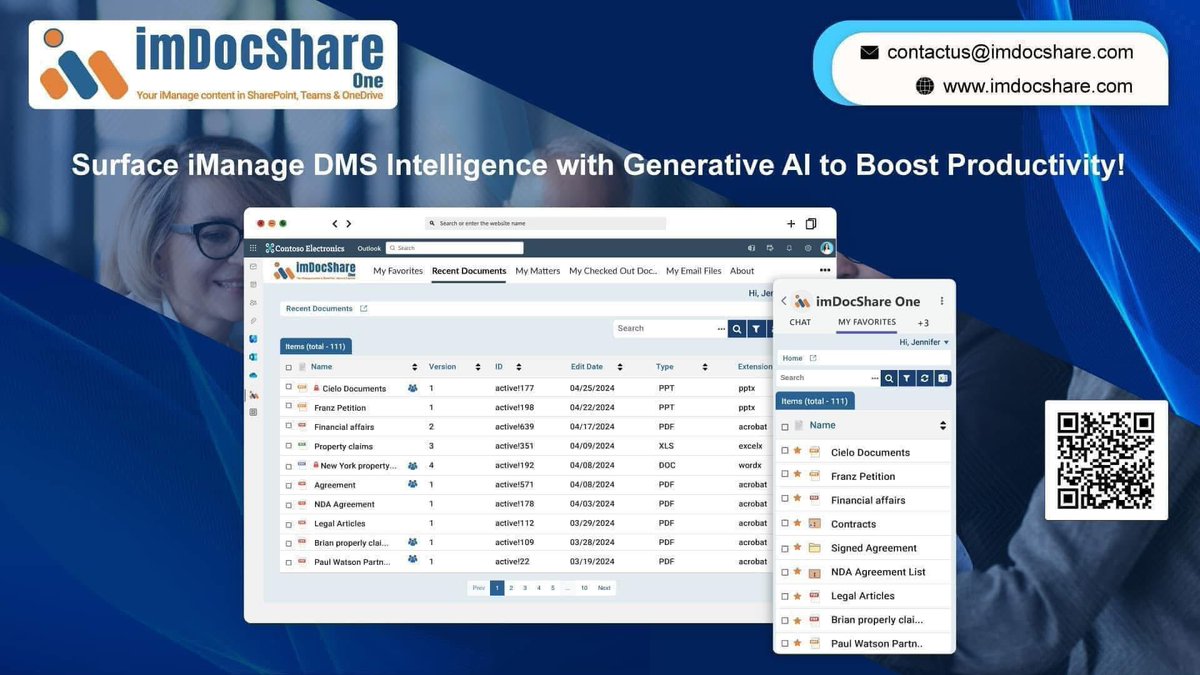
Task: Click shared users icon on Agreement row
Action: (413, 484)
